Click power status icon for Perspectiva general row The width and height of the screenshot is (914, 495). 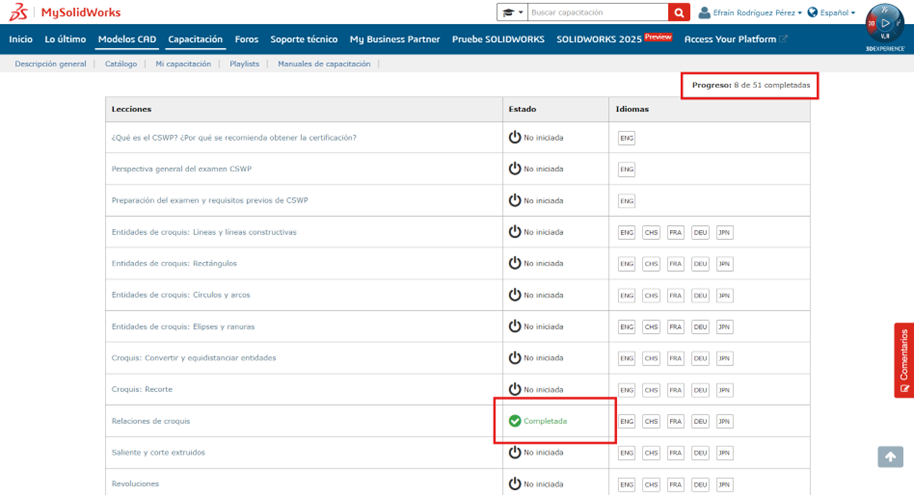point(515,169)
